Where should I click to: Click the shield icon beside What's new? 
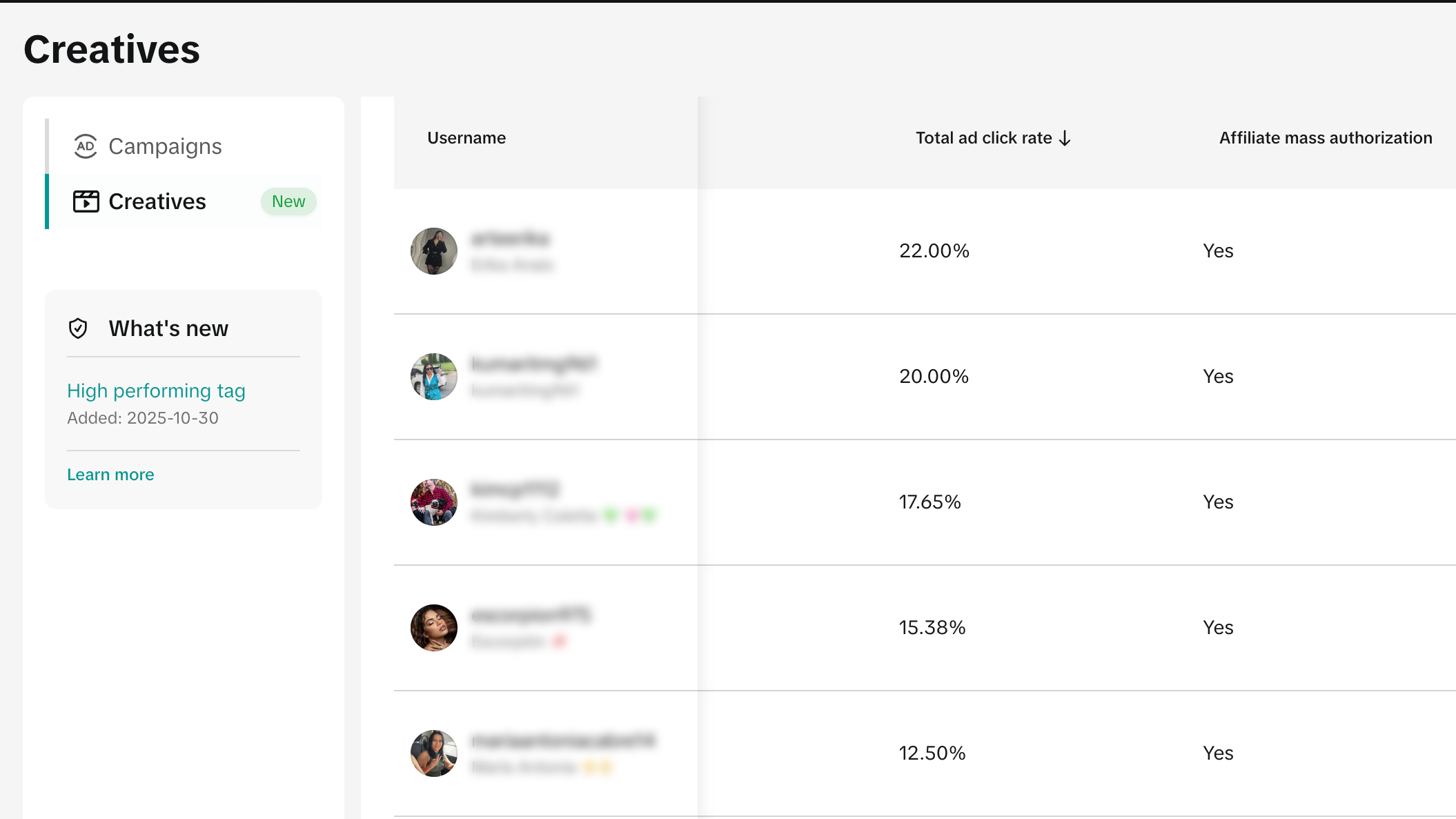[79, 328]
